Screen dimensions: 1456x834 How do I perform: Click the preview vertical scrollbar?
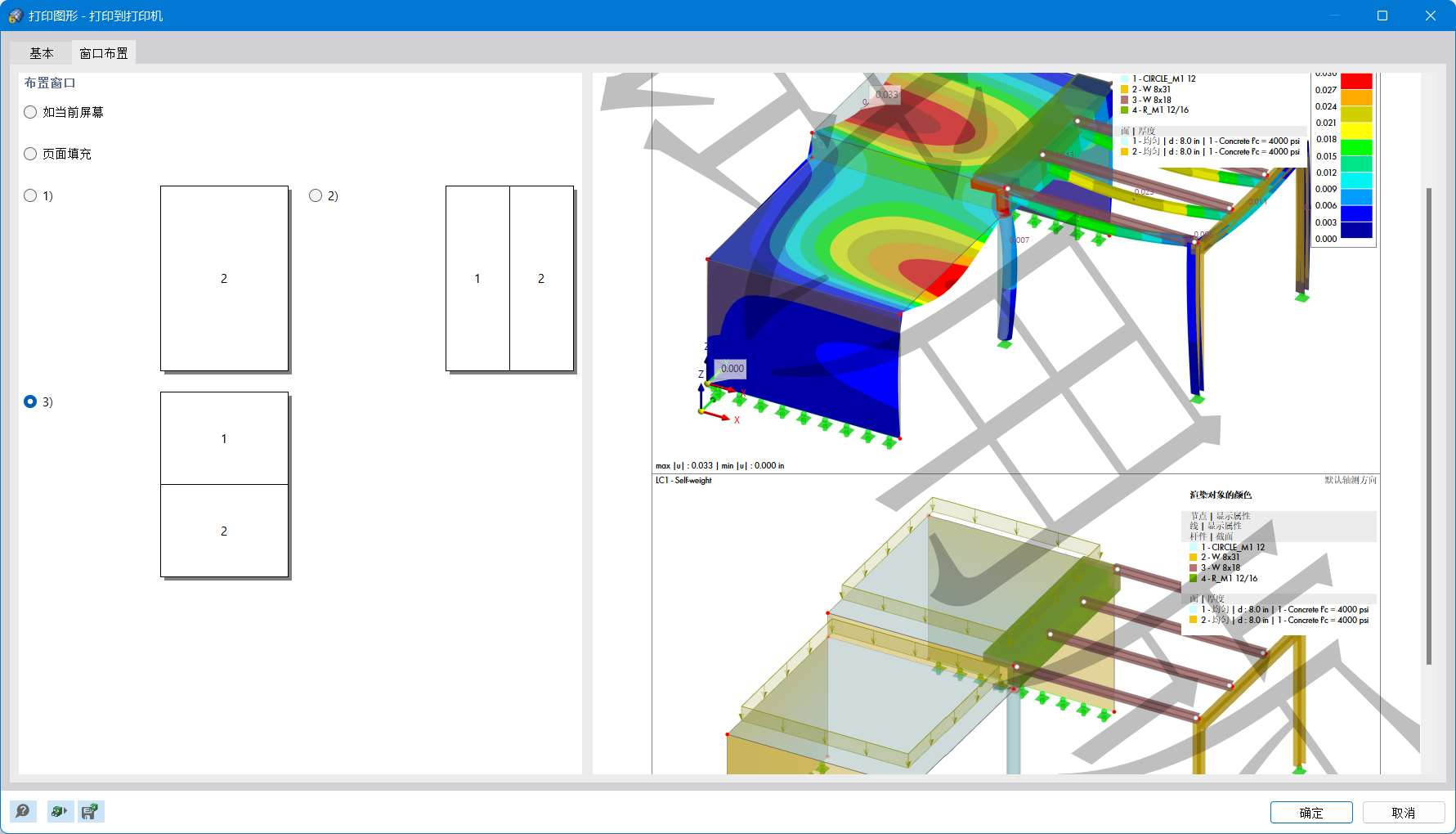1429,425
